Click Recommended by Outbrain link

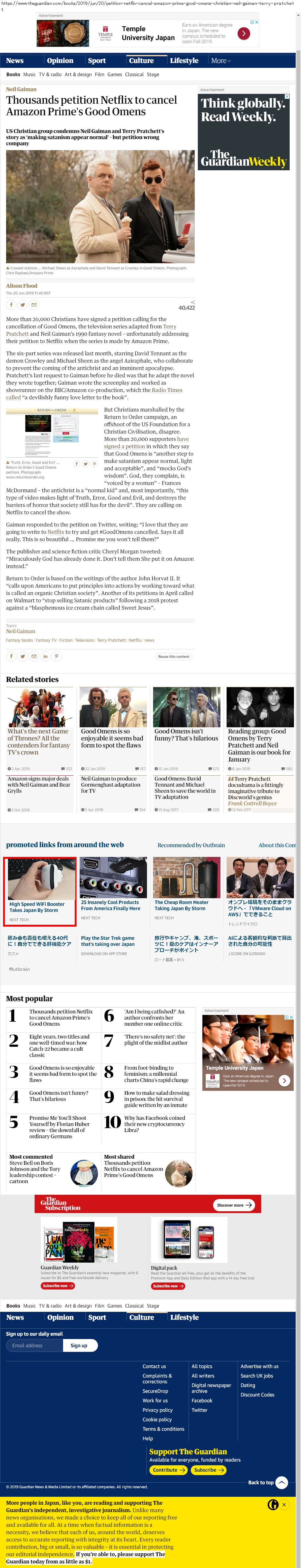tap(191, 845)
